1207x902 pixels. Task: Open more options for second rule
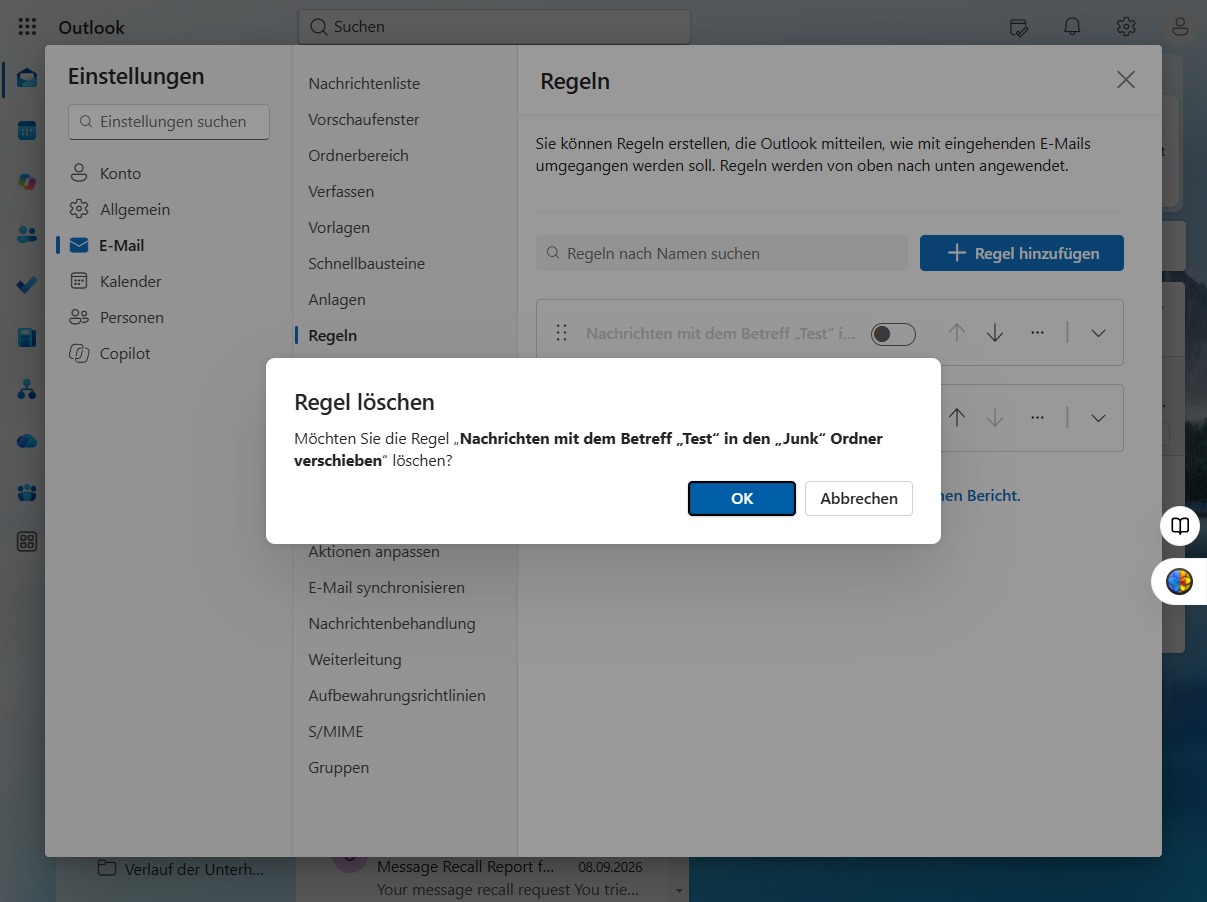point(1037,418)
